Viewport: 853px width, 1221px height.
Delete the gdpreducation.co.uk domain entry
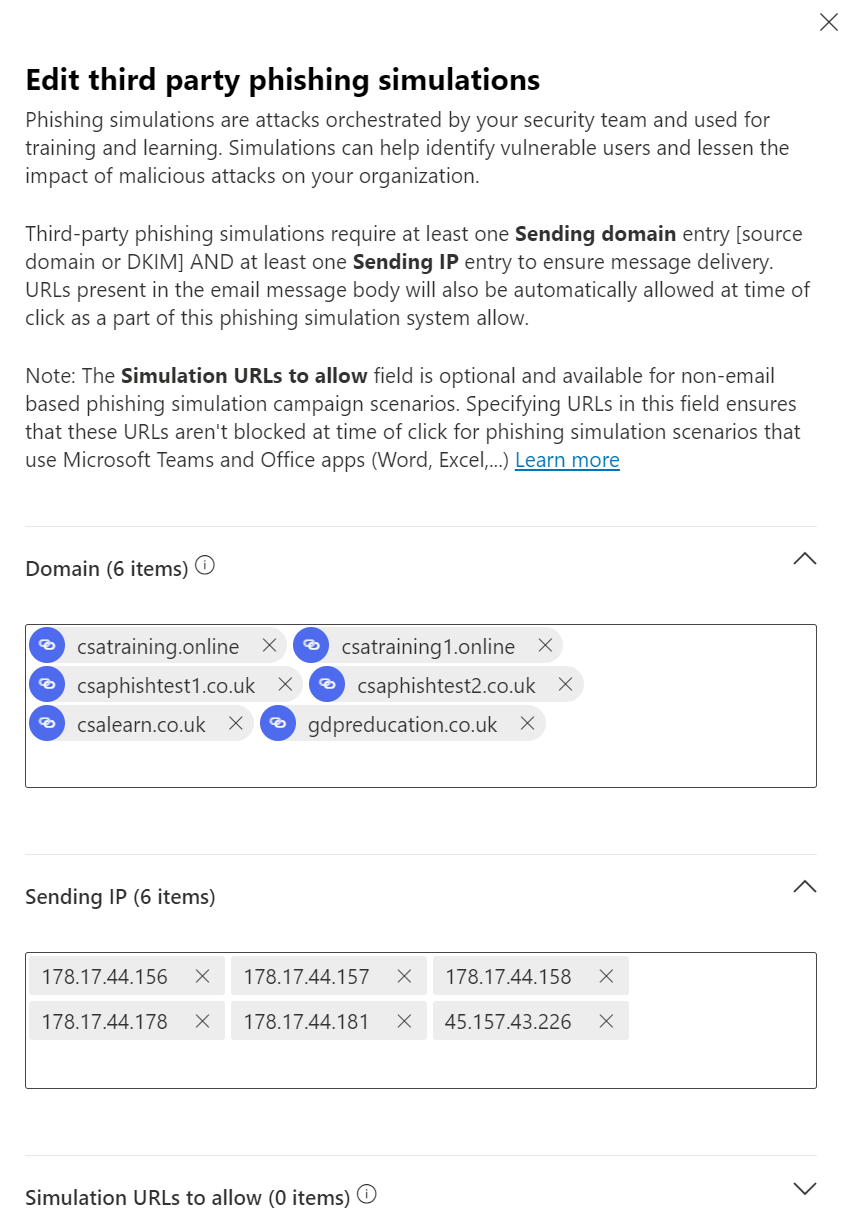tap(526, 723)
